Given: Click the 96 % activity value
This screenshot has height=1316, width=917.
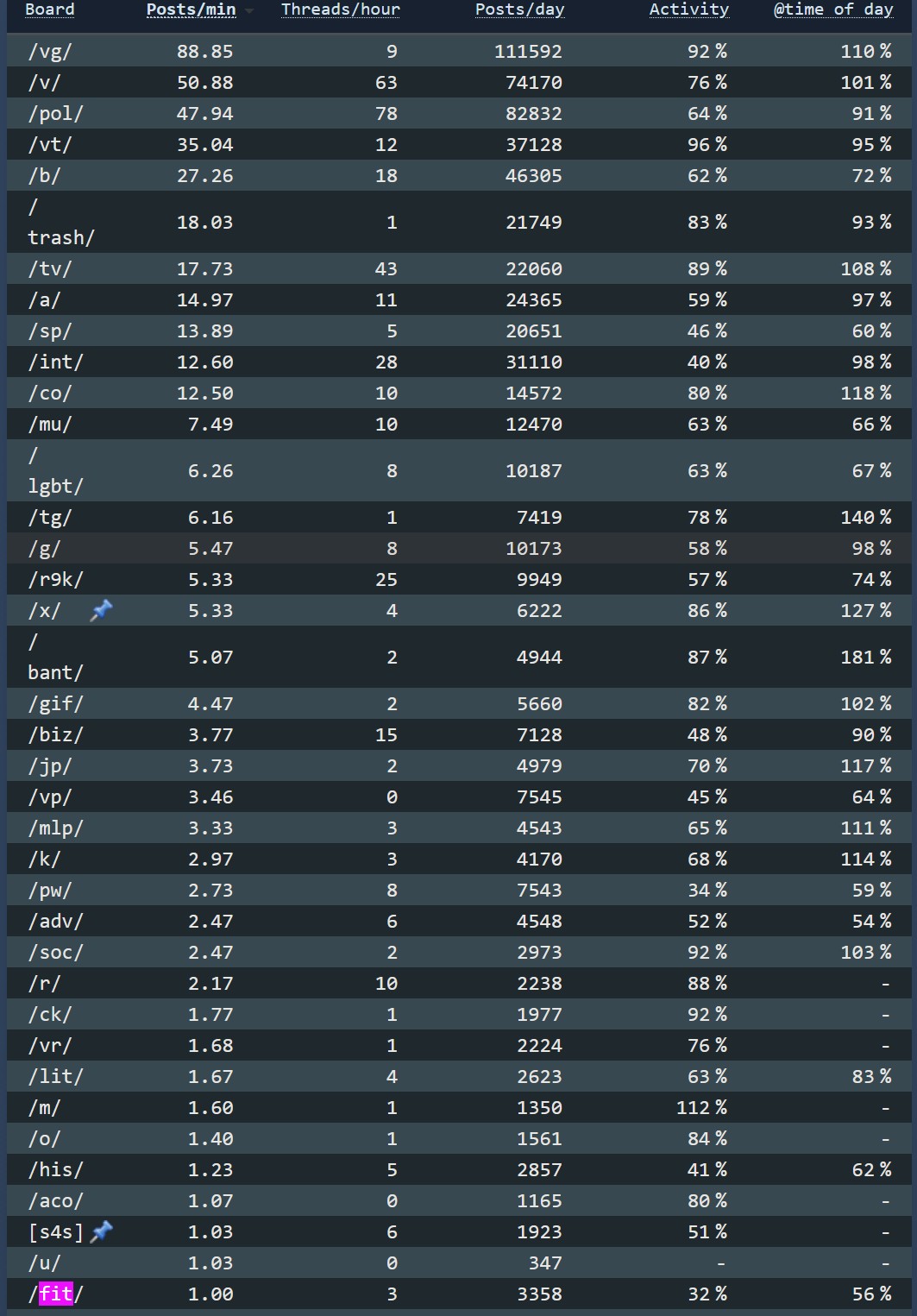Looking at the screenshot, I should click(x=707, y=145).
